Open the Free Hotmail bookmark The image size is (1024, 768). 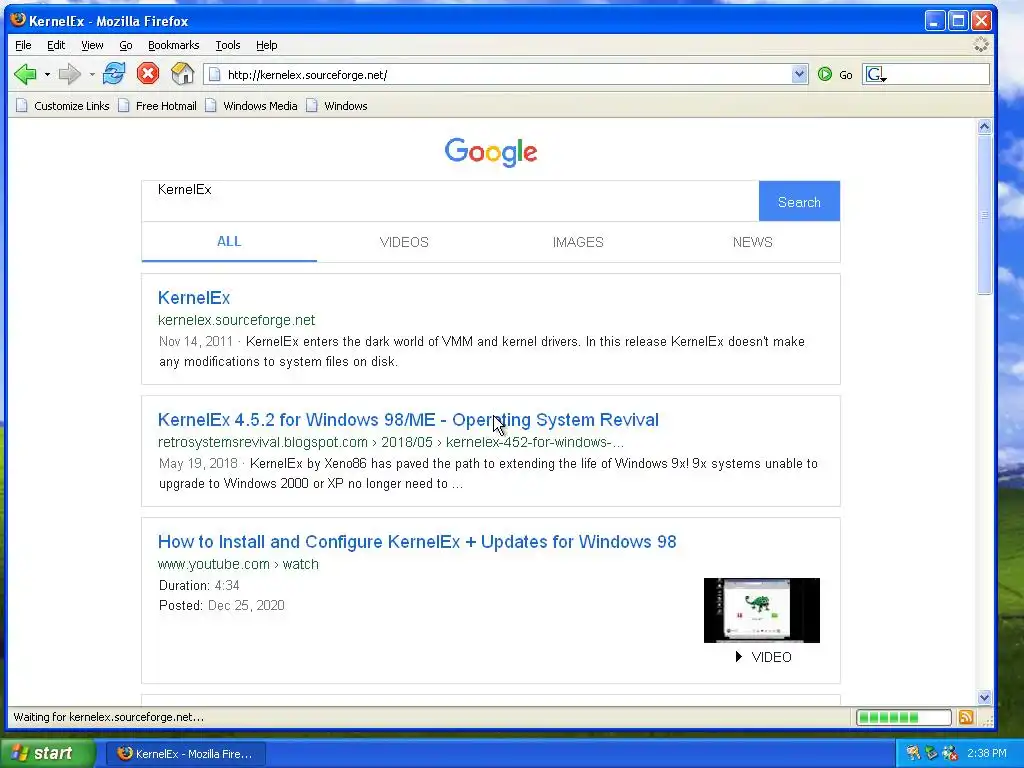point(157,106)
